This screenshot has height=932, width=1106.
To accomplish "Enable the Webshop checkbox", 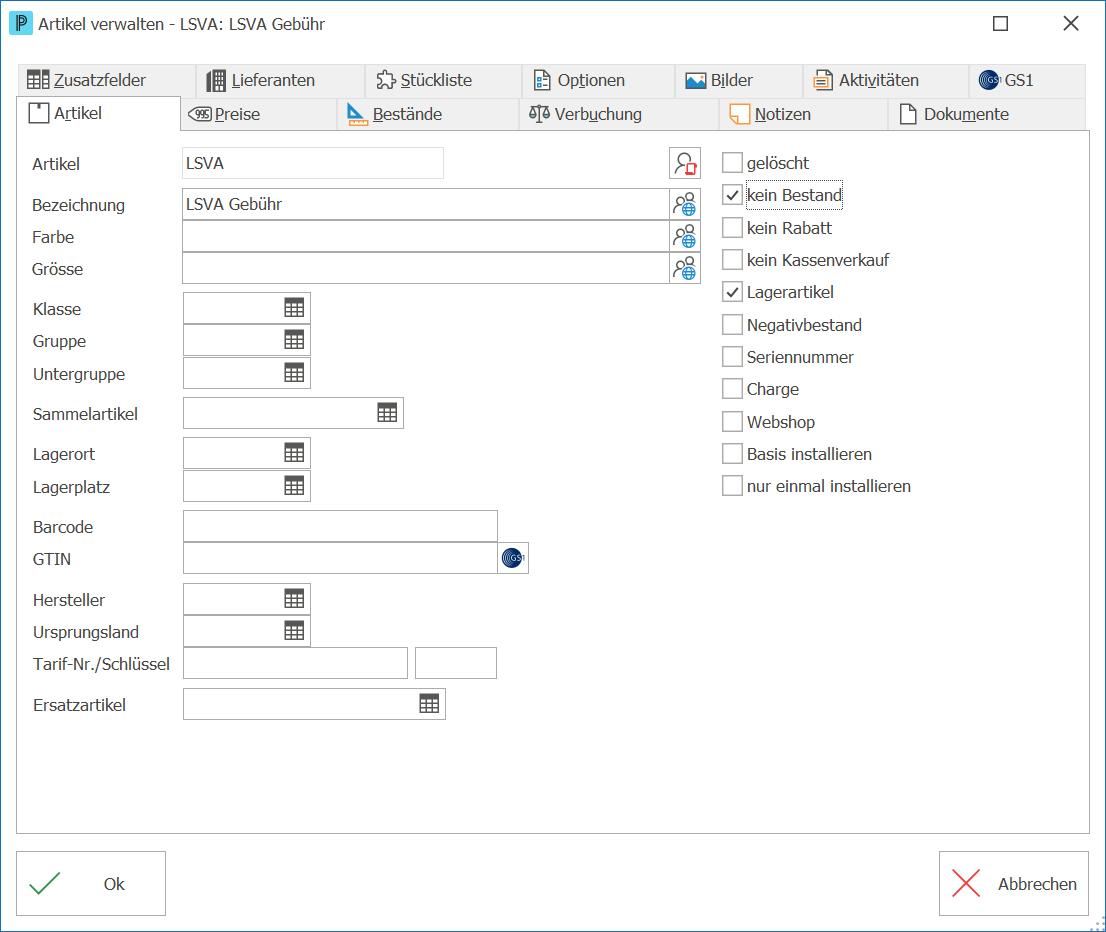I will [732, 421].
